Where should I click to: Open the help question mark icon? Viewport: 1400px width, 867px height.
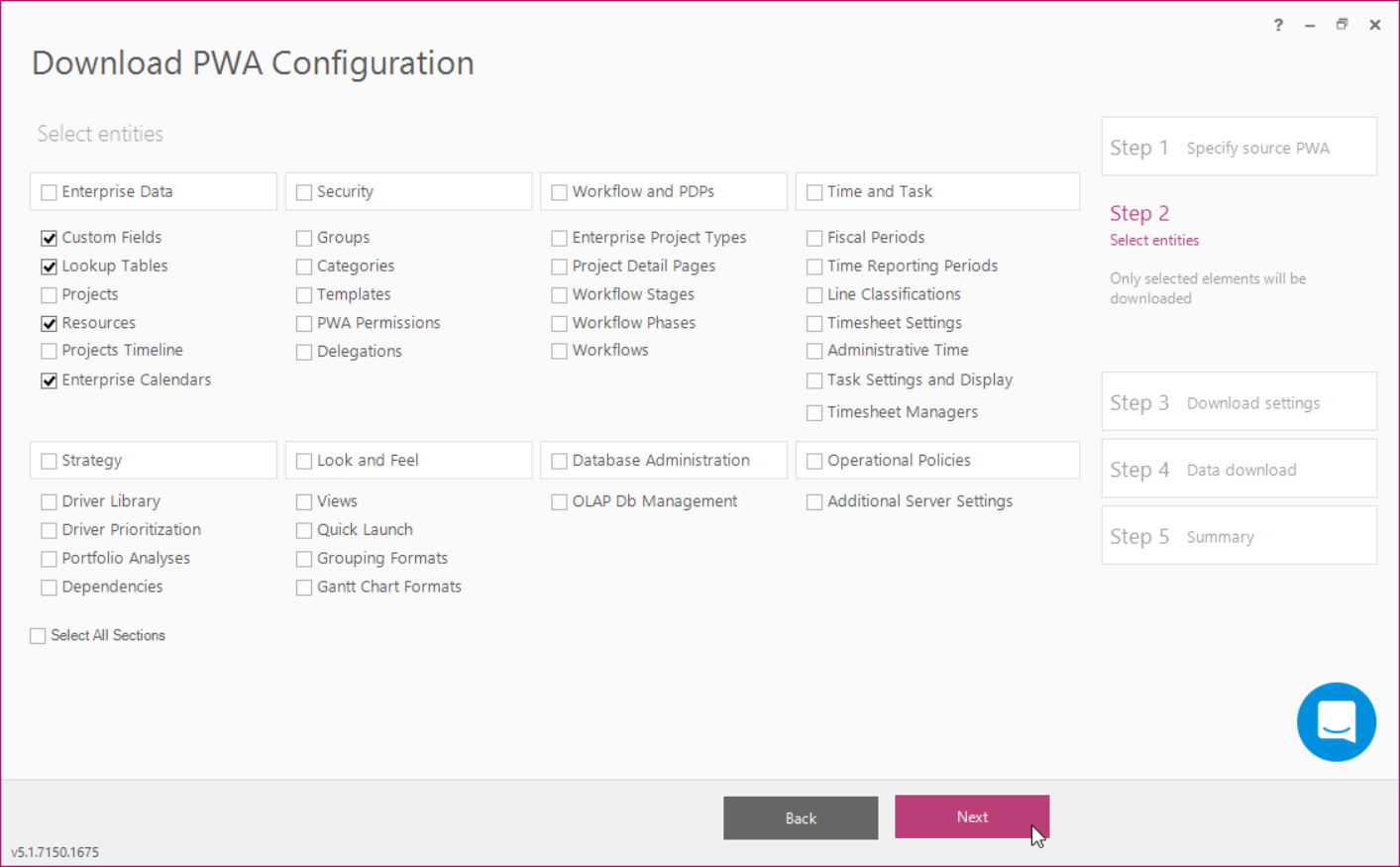click(1278, 25)
